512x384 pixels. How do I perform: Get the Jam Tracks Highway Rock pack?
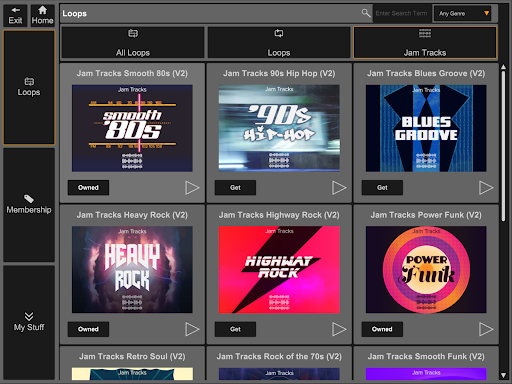coord(235,329)
